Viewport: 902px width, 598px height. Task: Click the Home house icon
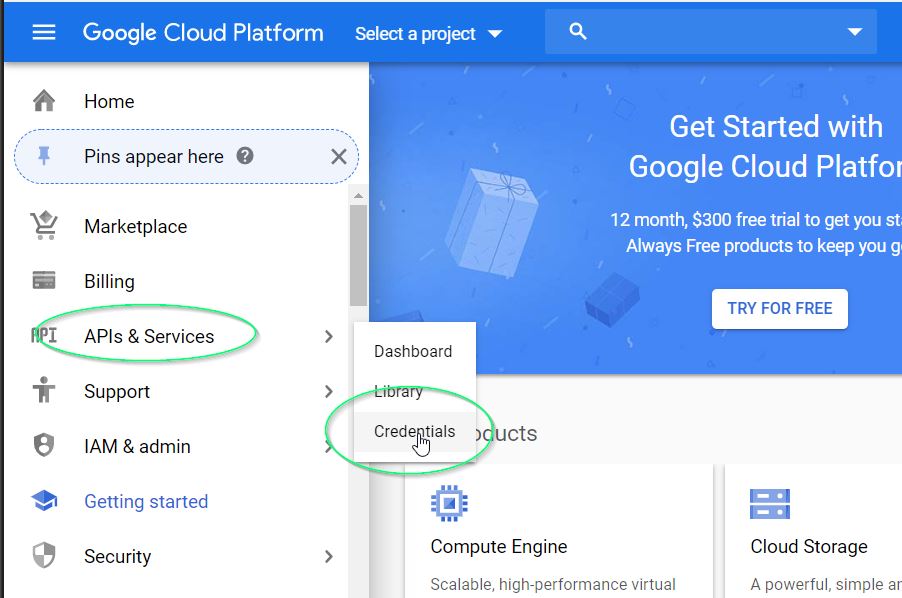(44, 101)
